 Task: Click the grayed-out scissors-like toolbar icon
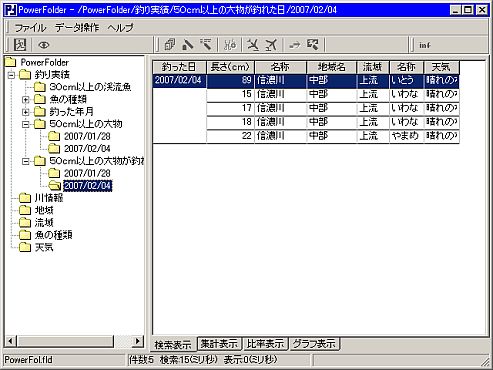tap(230, 45)
